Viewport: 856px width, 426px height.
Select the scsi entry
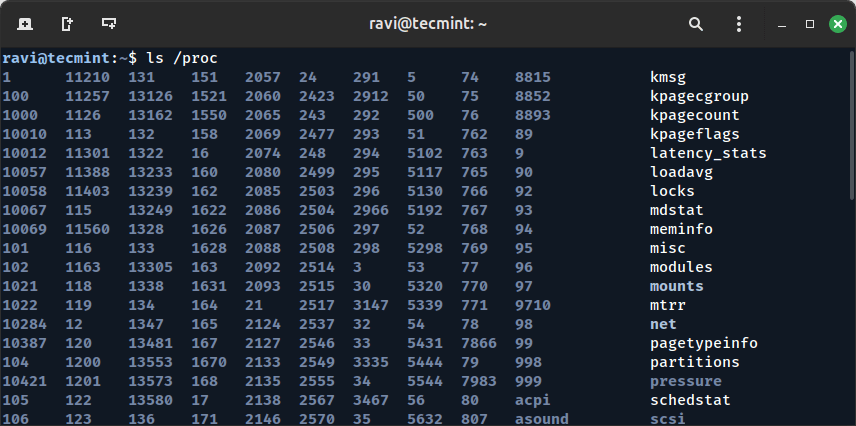pos(668,419)
